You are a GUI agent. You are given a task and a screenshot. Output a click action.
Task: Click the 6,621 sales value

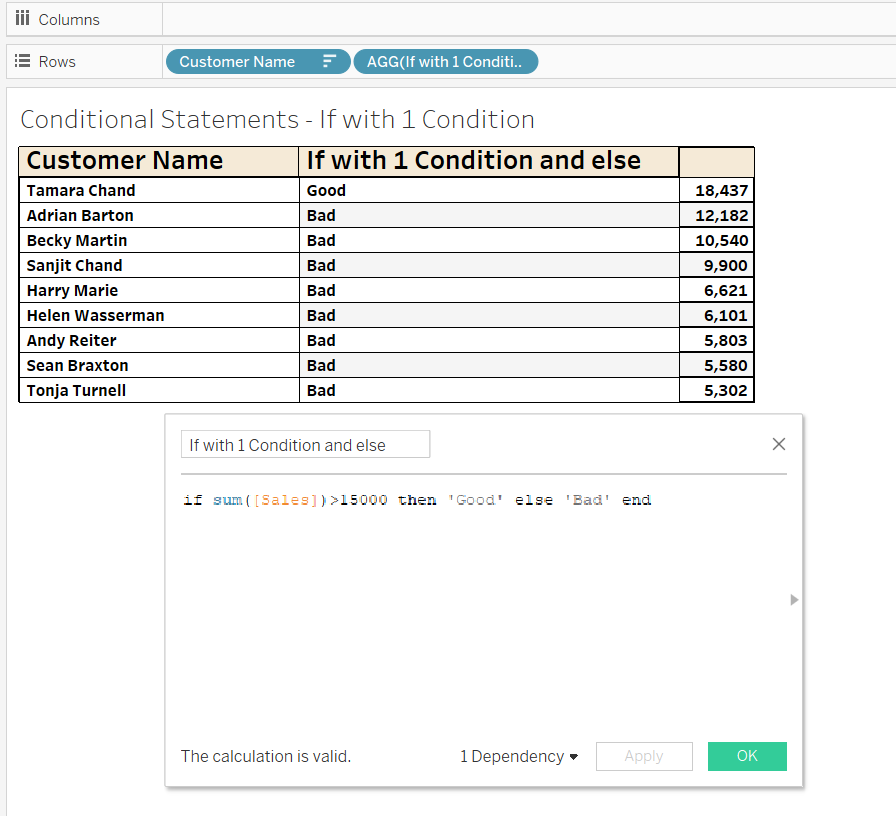click(726, 291)
